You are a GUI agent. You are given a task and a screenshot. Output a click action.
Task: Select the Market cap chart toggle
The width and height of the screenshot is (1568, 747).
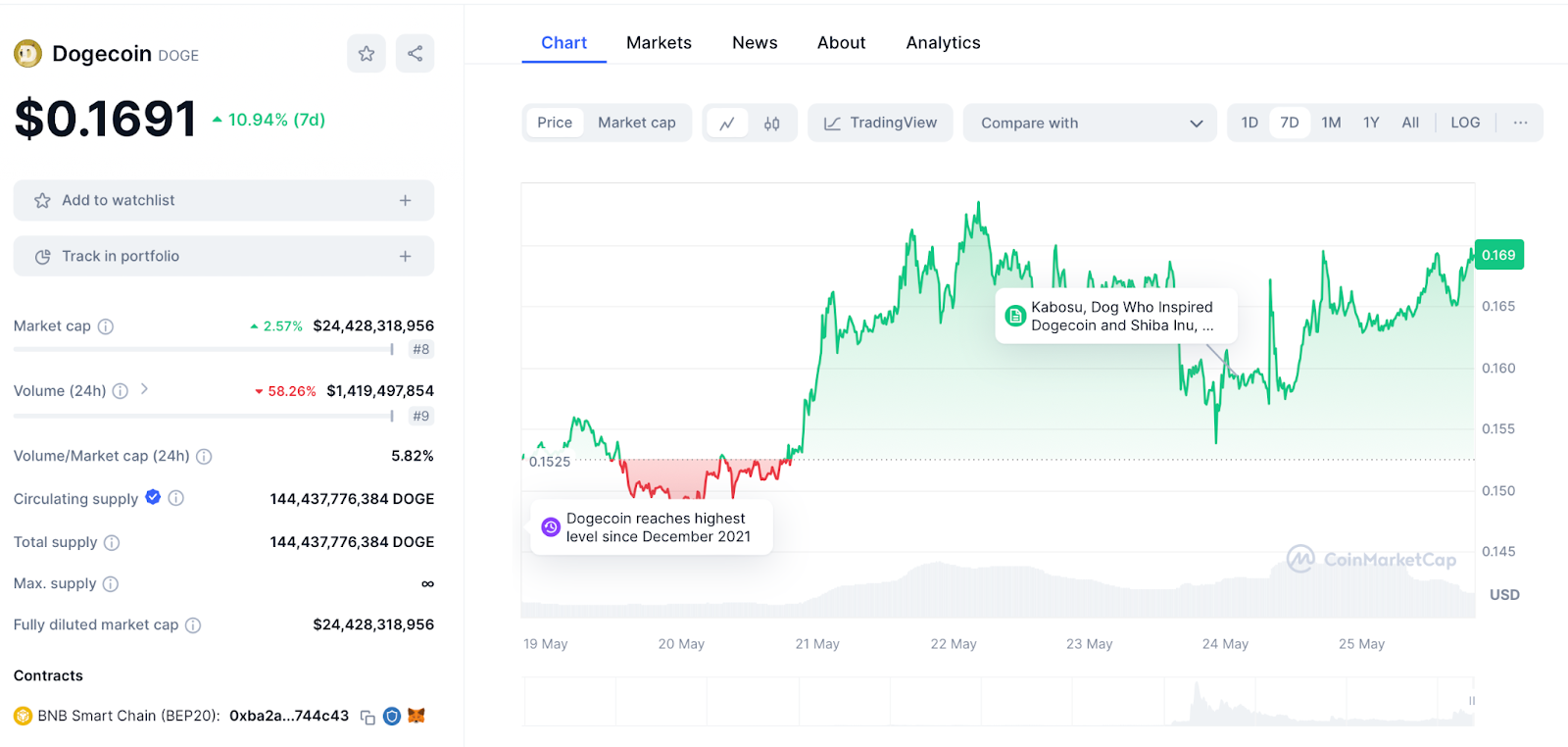tap(637, 123)
